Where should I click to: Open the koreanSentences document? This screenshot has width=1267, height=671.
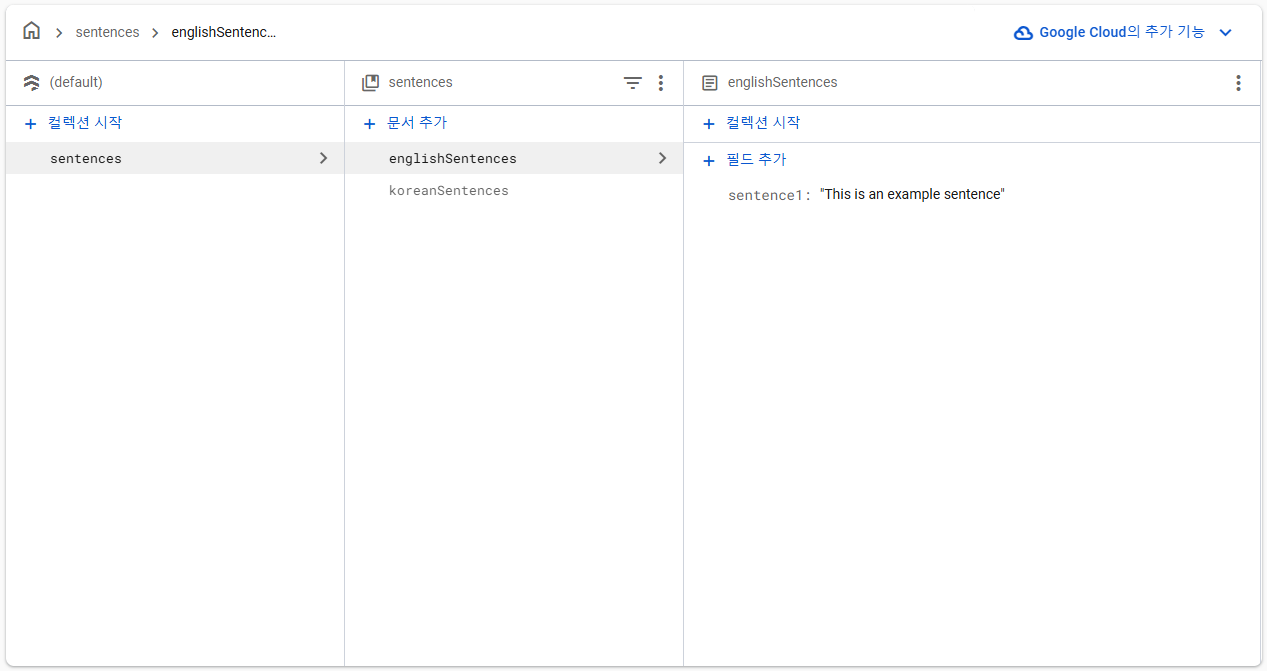click(449, 190)
